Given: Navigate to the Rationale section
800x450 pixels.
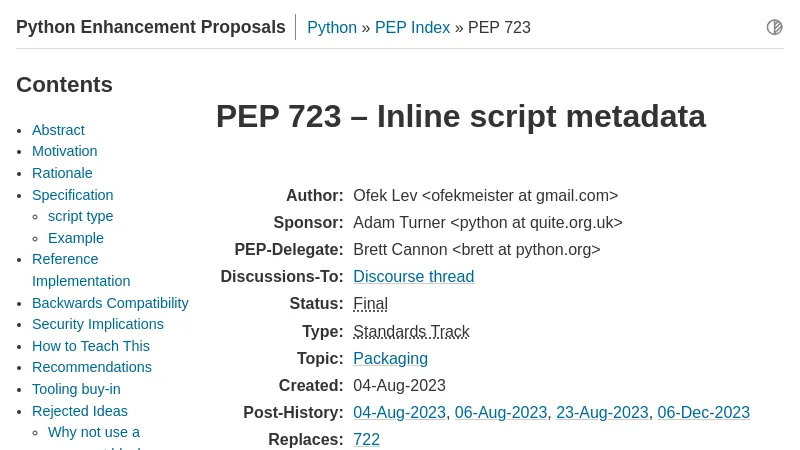Looking at the screenshot, I should tap(62, 173).
